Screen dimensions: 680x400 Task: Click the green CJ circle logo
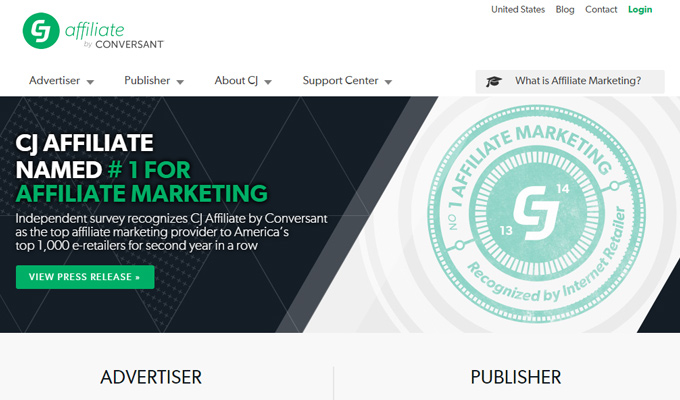click(x=41, y=31)
